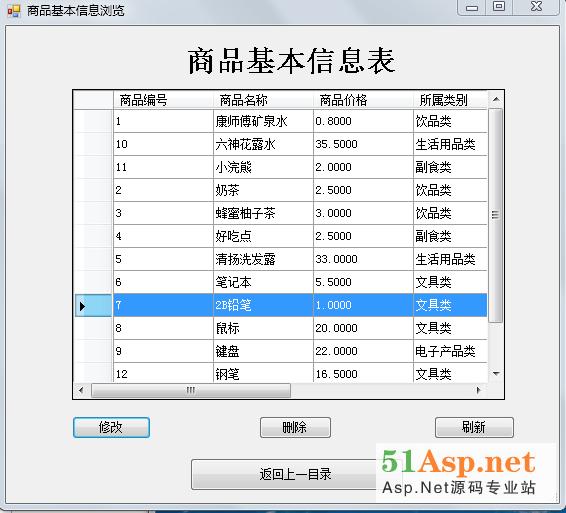Image resolution: width=566 pixels, height=513 pixels.
Task: Click the vertical scrollbar thumb
Action: click(x=496, y=215)
